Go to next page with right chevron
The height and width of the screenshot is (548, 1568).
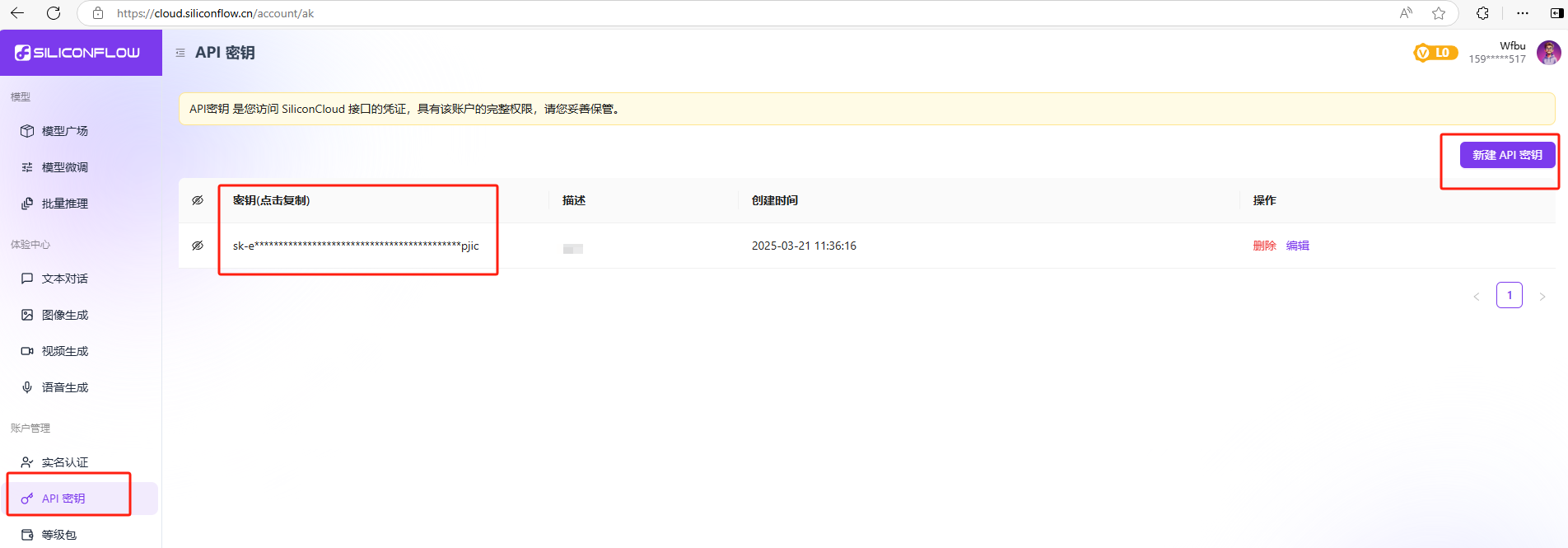(x=1542, y=296)
